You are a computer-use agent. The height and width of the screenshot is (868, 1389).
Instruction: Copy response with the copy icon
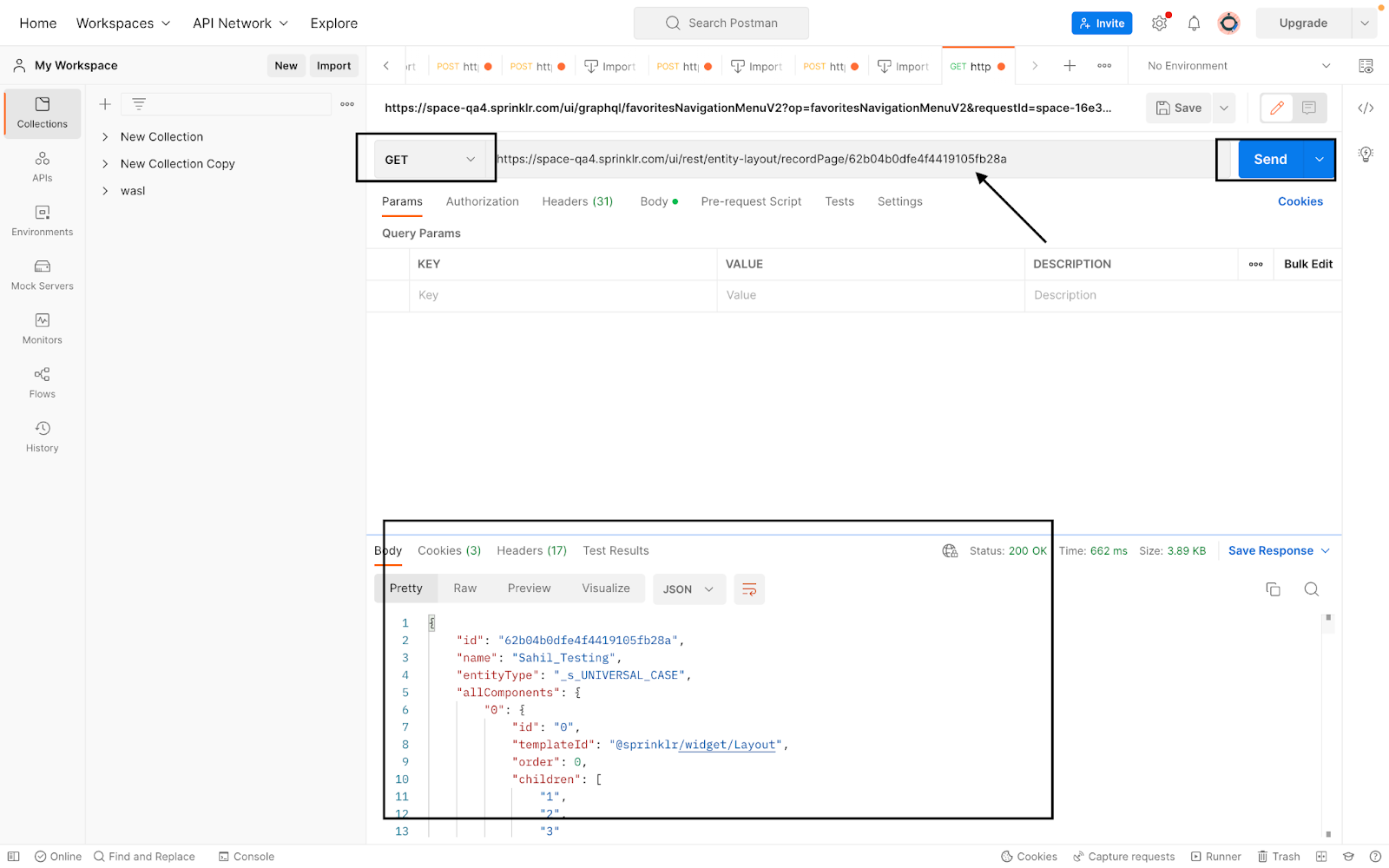tap(1274, 589)
